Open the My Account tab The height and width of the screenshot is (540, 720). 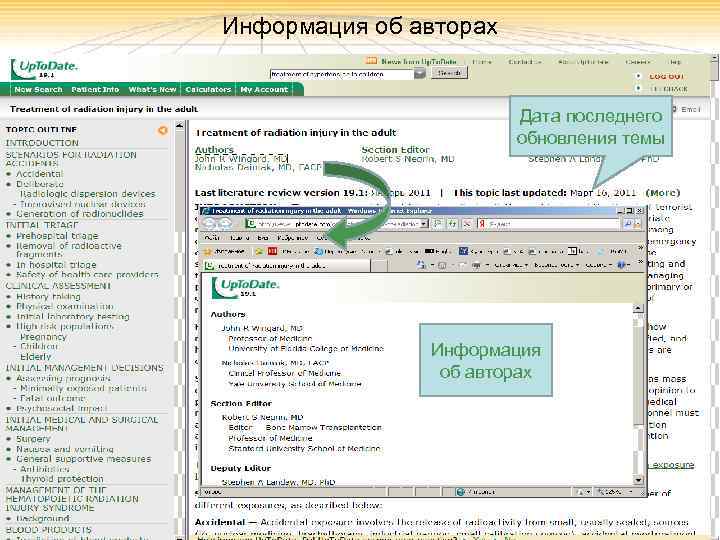(x=264, y=90)
